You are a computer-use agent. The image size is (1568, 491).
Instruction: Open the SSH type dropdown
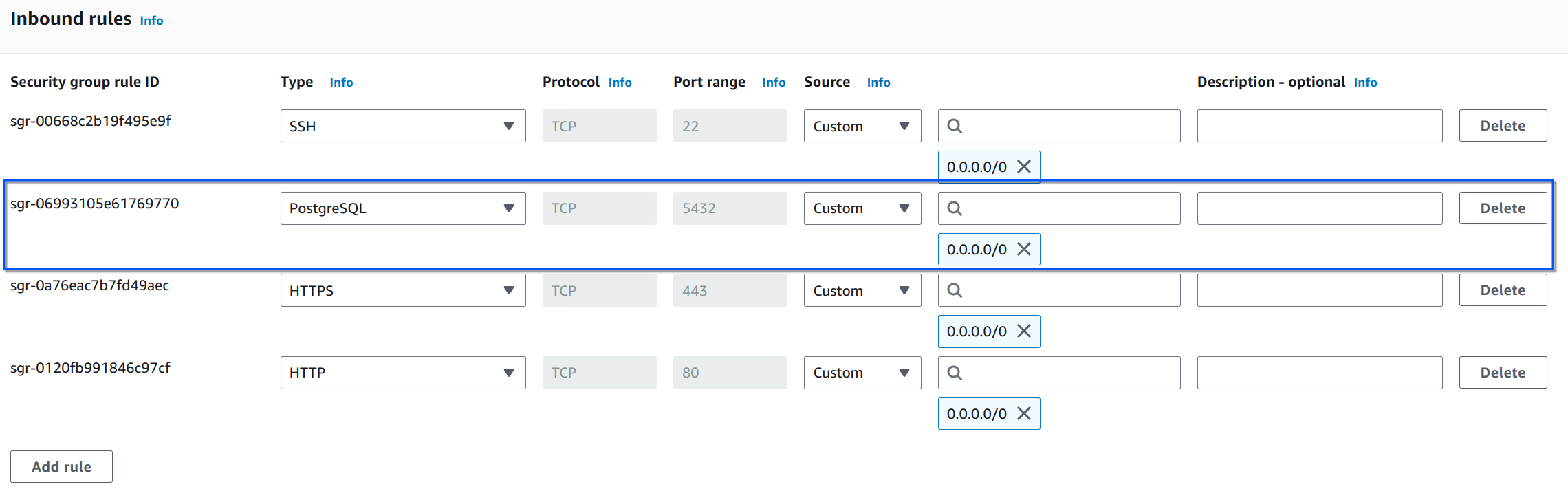coord(402,127)
